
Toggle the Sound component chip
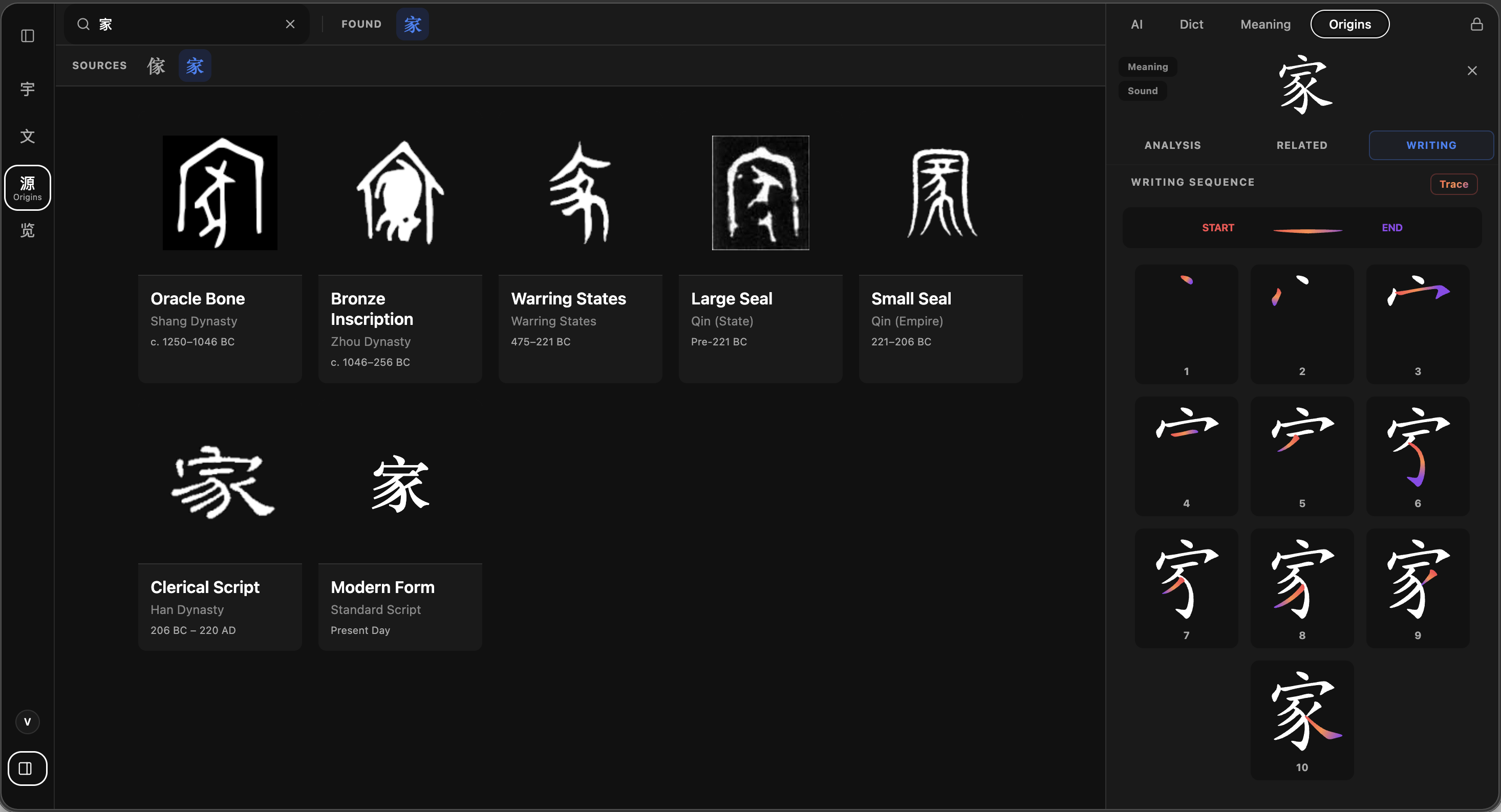tap(1142, 91)
